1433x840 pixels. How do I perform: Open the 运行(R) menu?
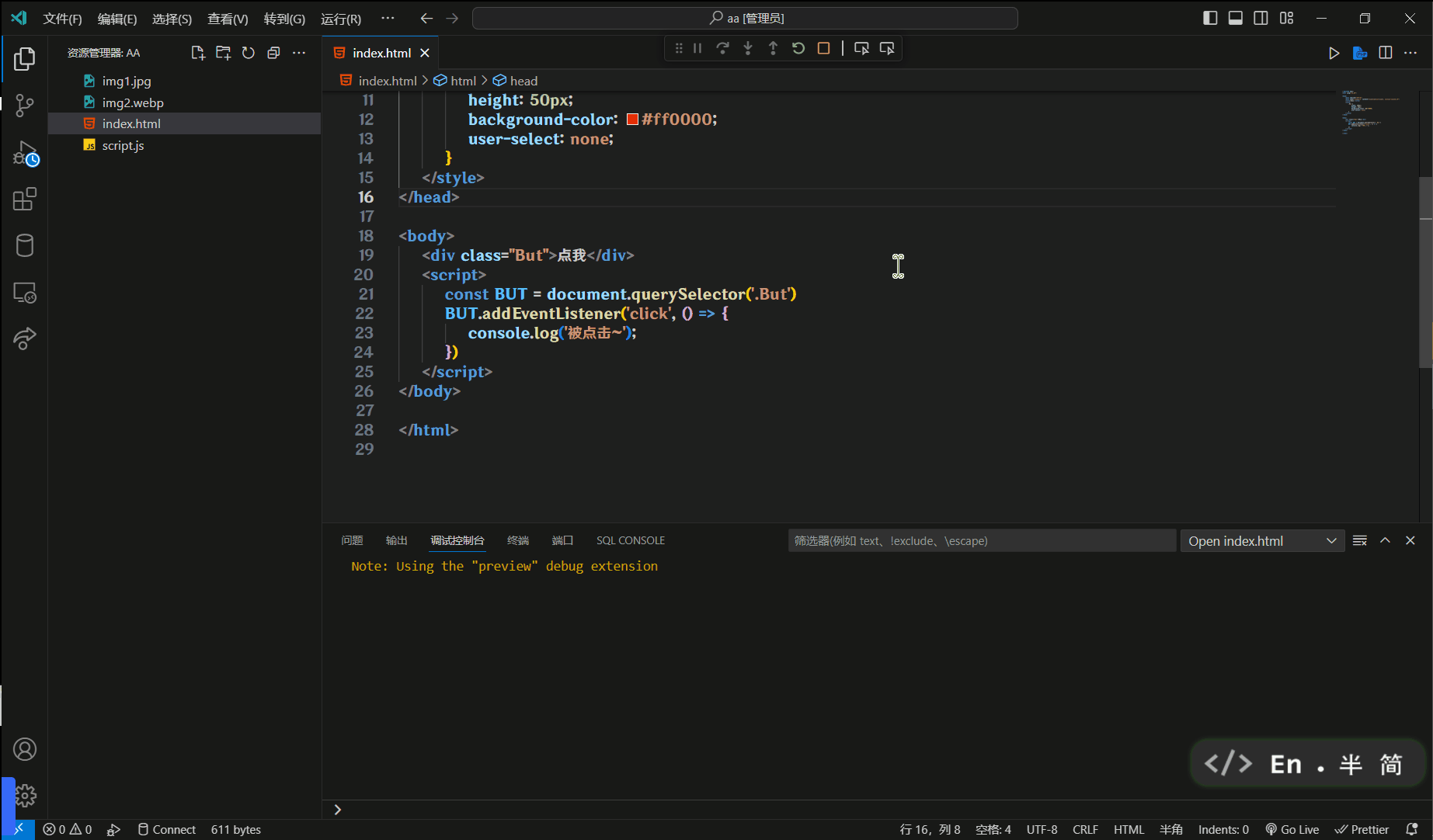coord(341,19)
